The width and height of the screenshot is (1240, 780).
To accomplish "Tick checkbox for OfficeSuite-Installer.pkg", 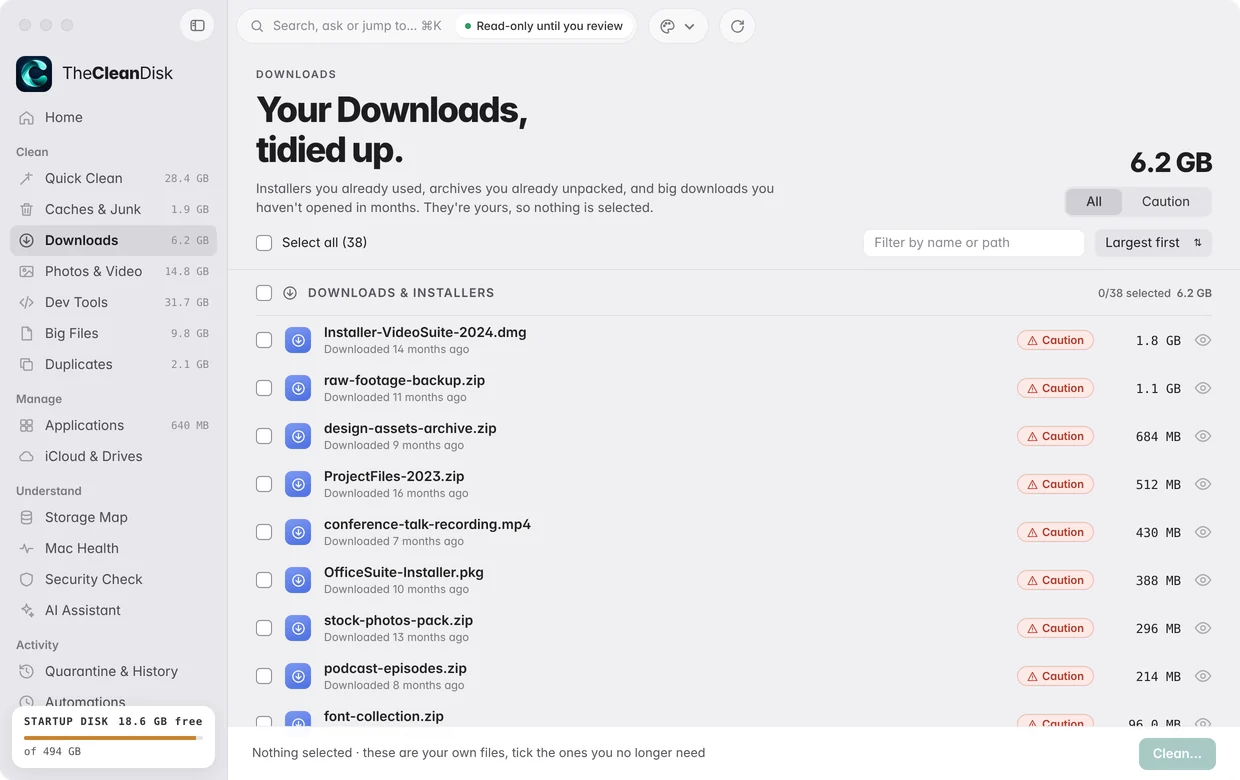I will coord(264,580).
